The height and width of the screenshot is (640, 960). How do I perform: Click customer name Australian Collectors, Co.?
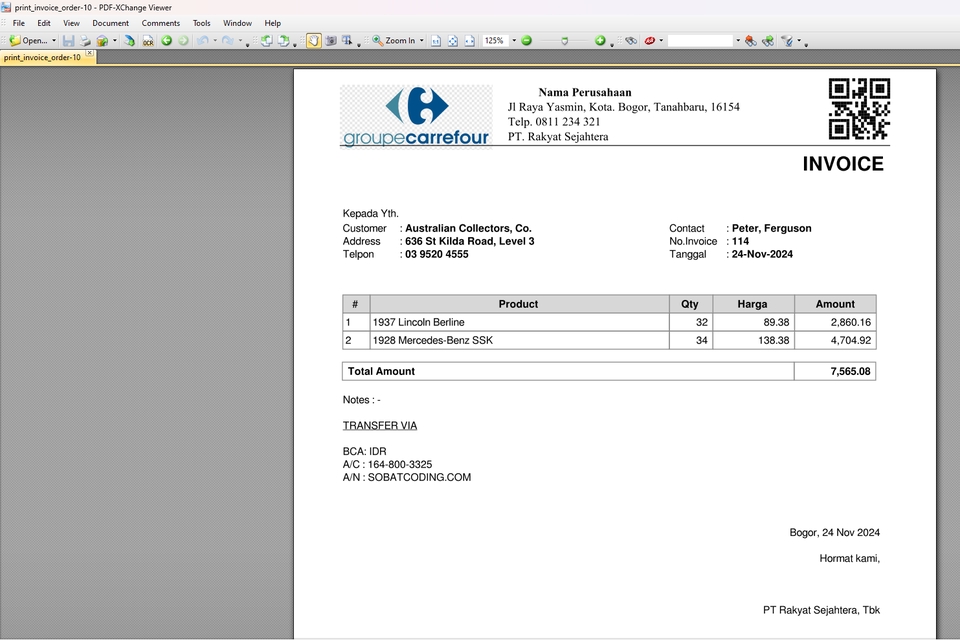coord(468,228)
